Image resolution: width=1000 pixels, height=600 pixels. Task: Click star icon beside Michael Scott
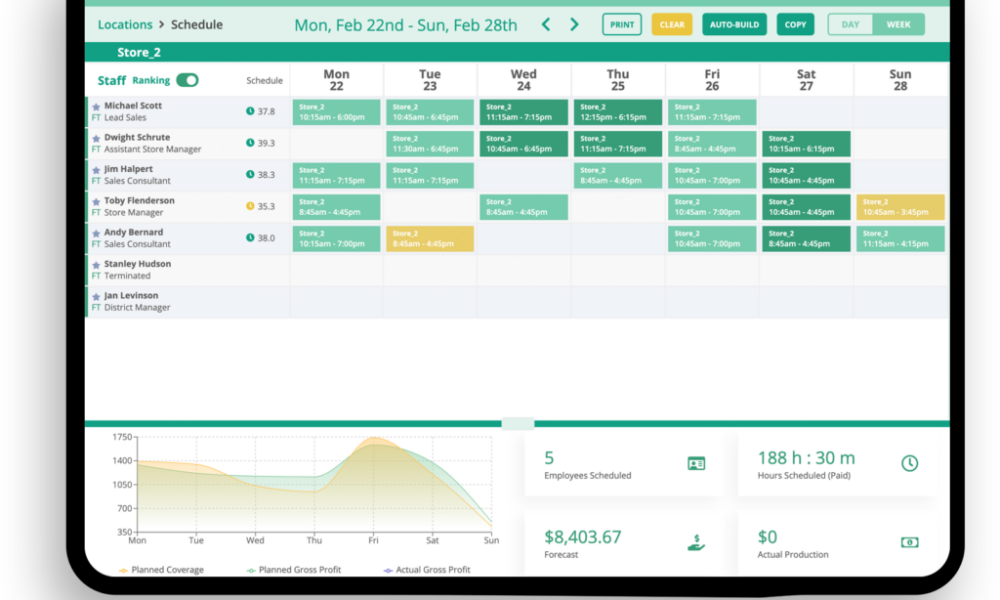[x=96, y=107]
